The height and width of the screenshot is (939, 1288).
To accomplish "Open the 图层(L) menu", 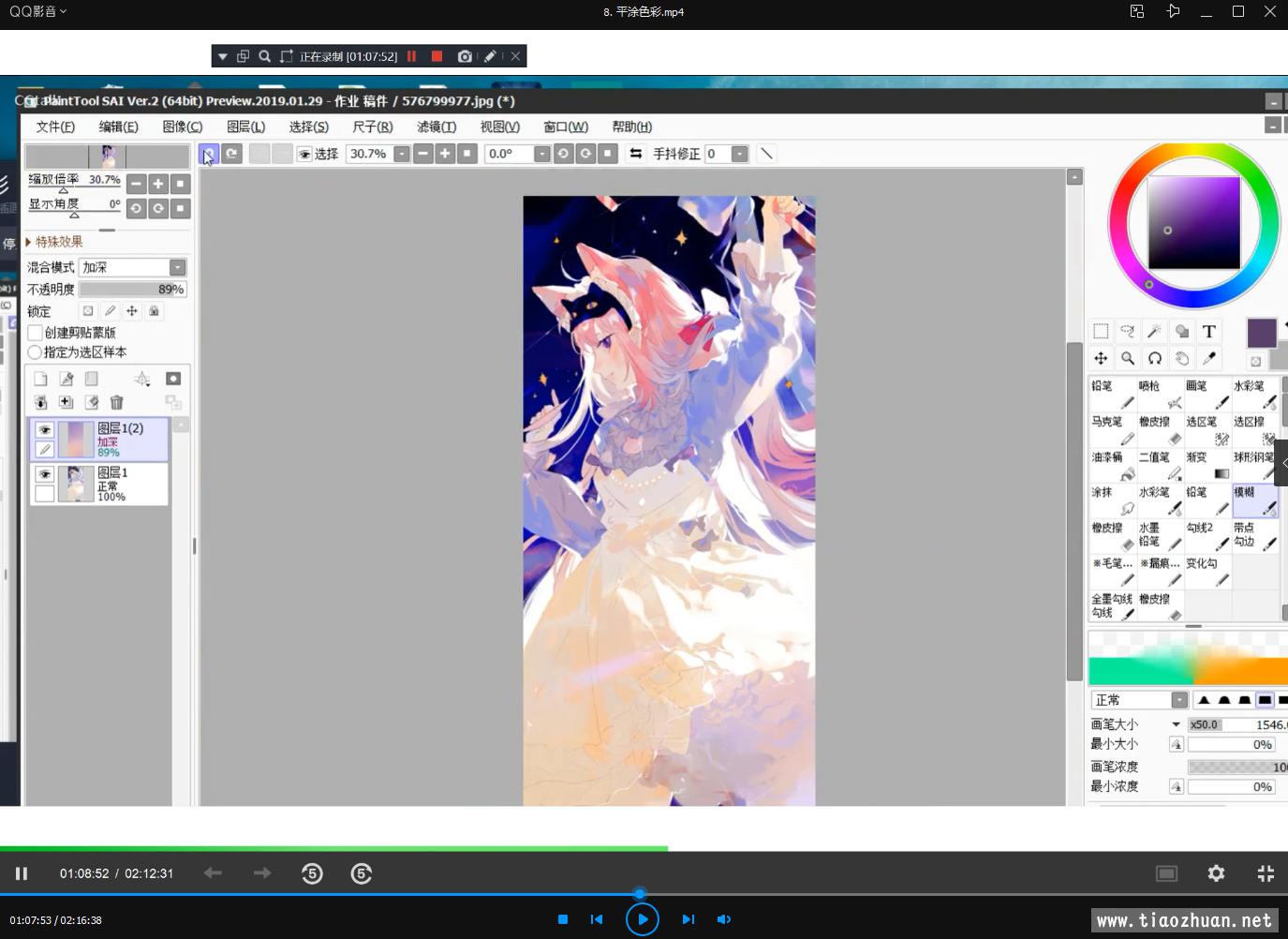I will pyautogui.click(x=245, y=127).
